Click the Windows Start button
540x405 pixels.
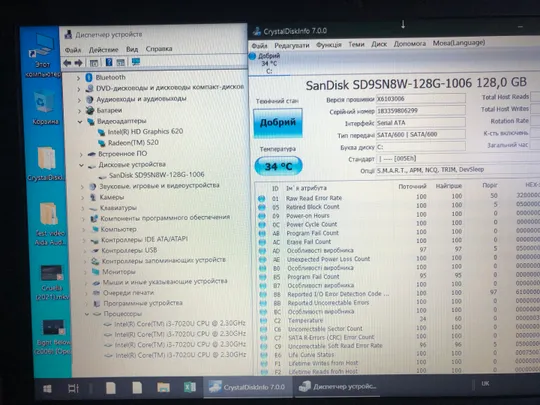tap(48, 389)
